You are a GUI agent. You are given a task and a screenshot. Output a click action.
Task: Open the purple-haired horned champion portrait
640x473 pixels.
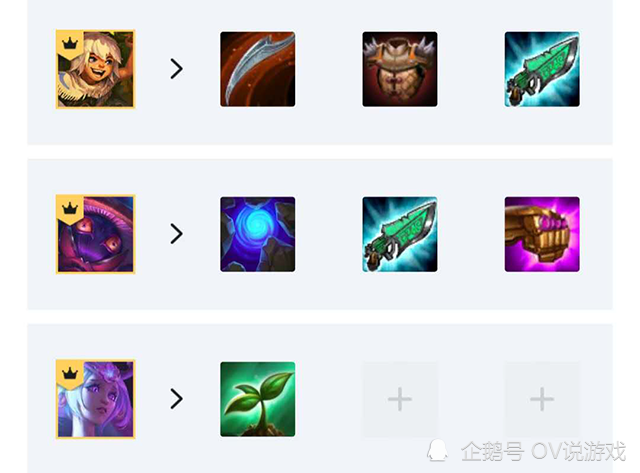coord(96,399)
